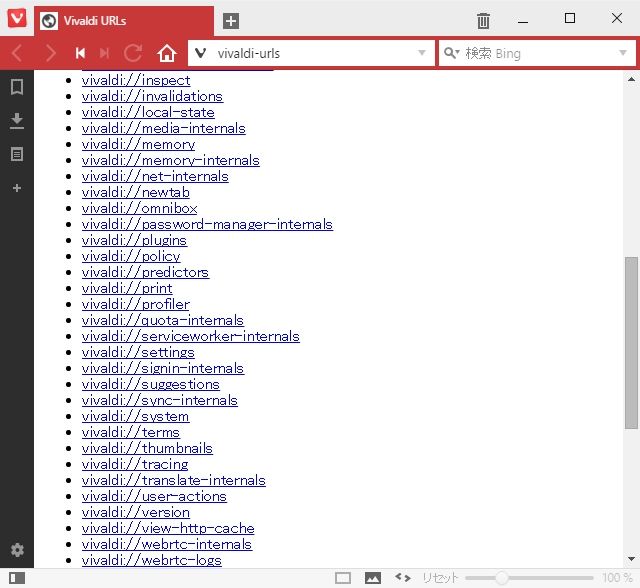The image size is (640, 588).
Task: Open the vivaldi://quota-internals link
Action: 163,320
